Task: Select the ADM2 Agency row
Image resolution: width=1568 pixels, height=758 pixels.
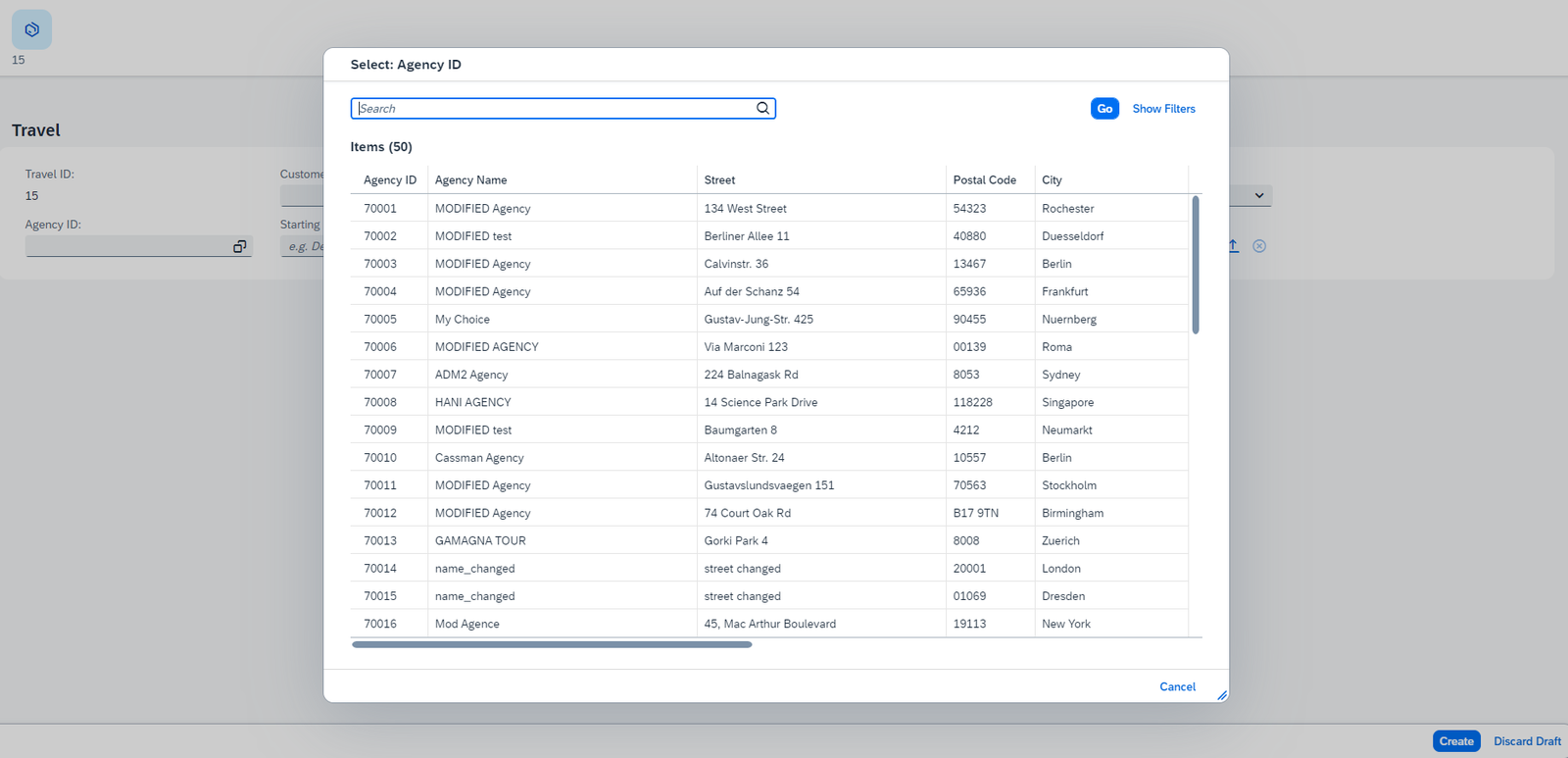Action: 769,375
